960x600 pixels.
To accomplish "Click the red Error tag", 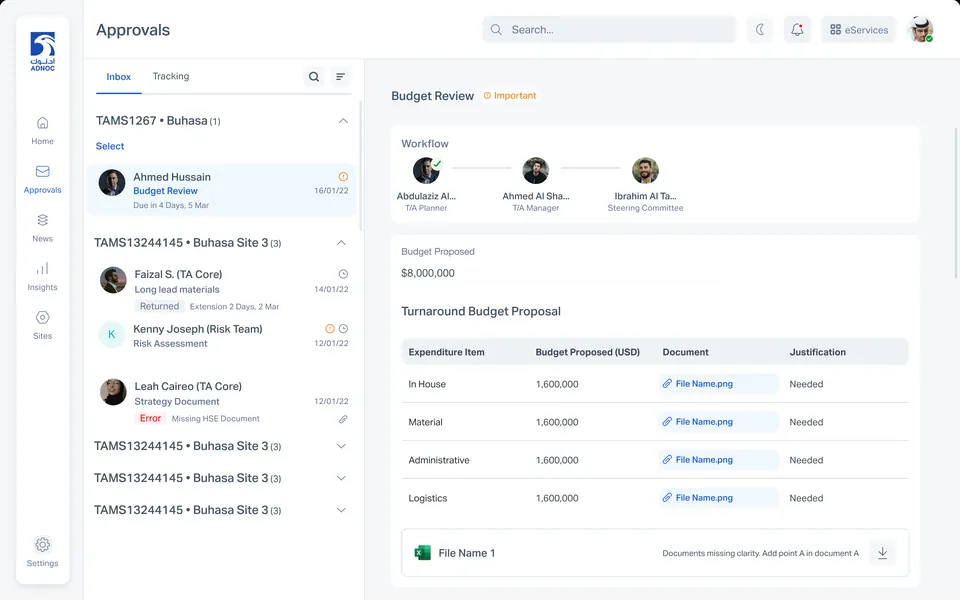I will [150, 418].
